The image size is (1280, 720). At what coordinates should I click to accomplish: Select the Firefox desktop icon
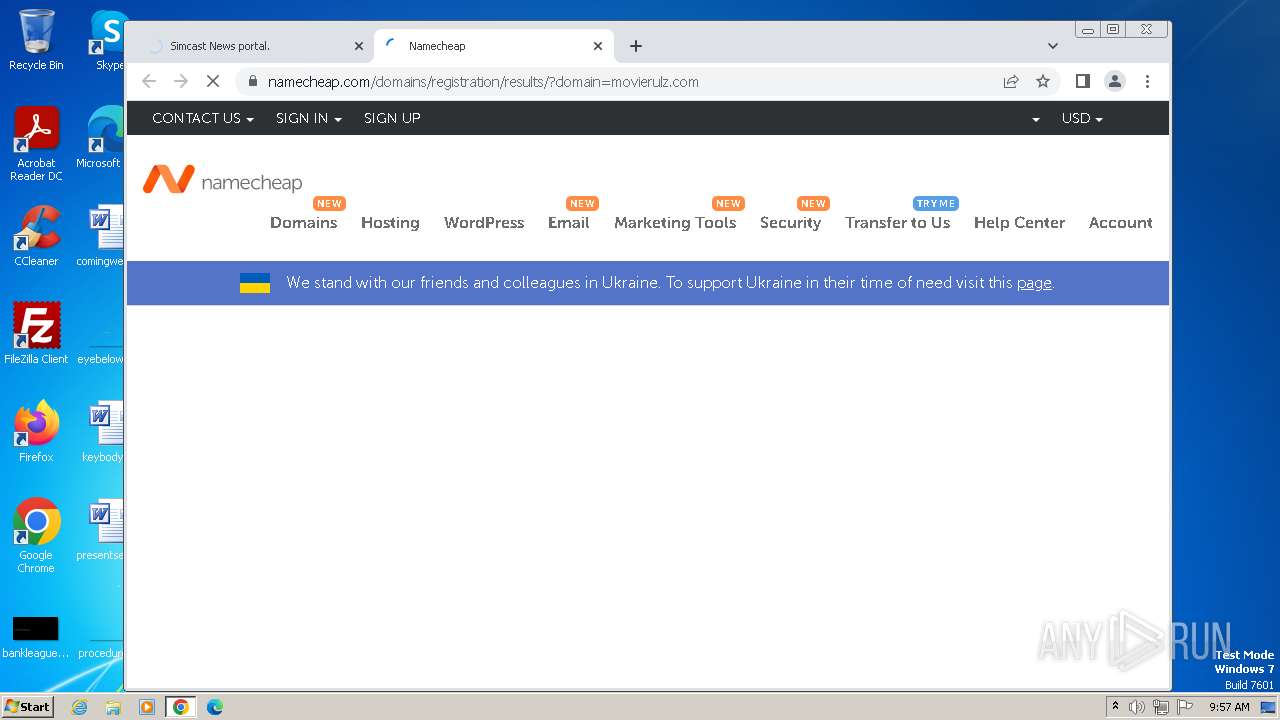pos(36,431)
